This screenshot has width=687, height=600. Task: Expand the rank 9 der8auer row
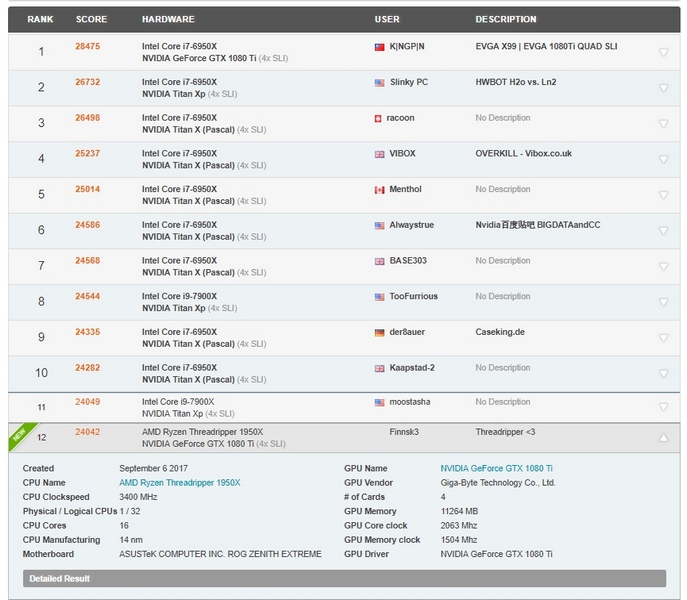(x=663, y=338)
